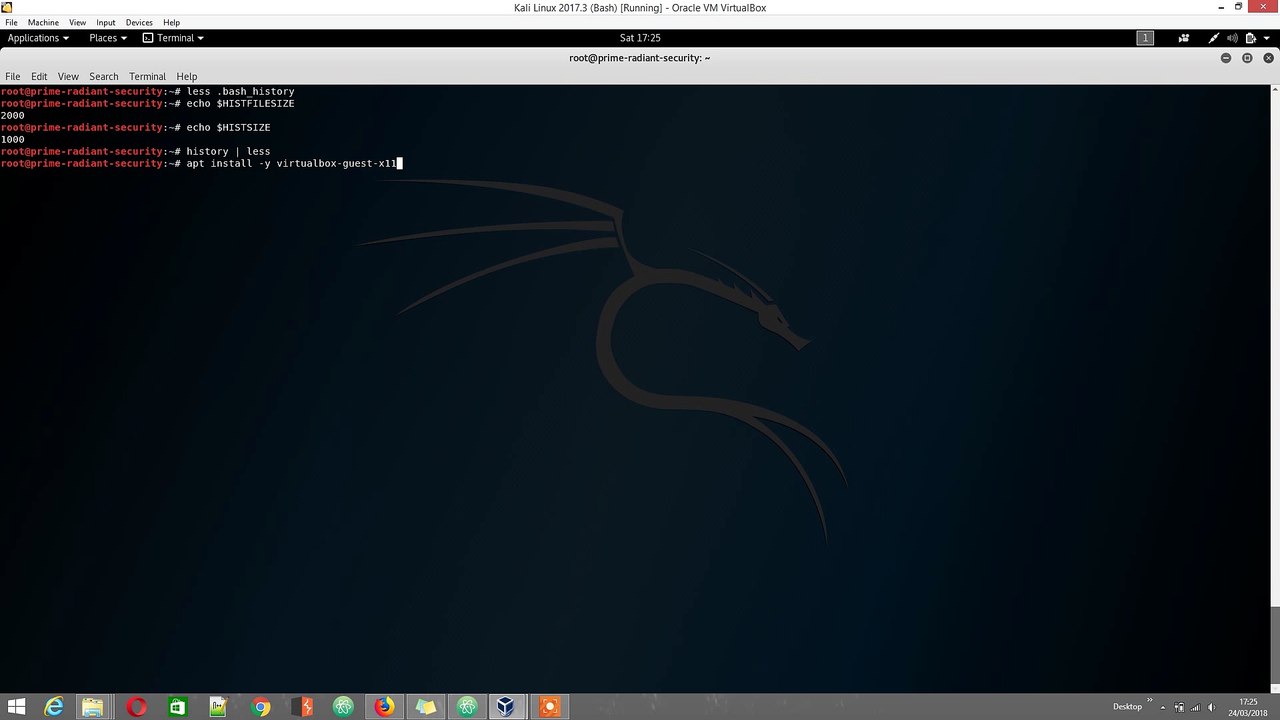The image size is (1280, 720).
Task: Switch to the VirtualBox taskbar icon
Action: [506, 707]
